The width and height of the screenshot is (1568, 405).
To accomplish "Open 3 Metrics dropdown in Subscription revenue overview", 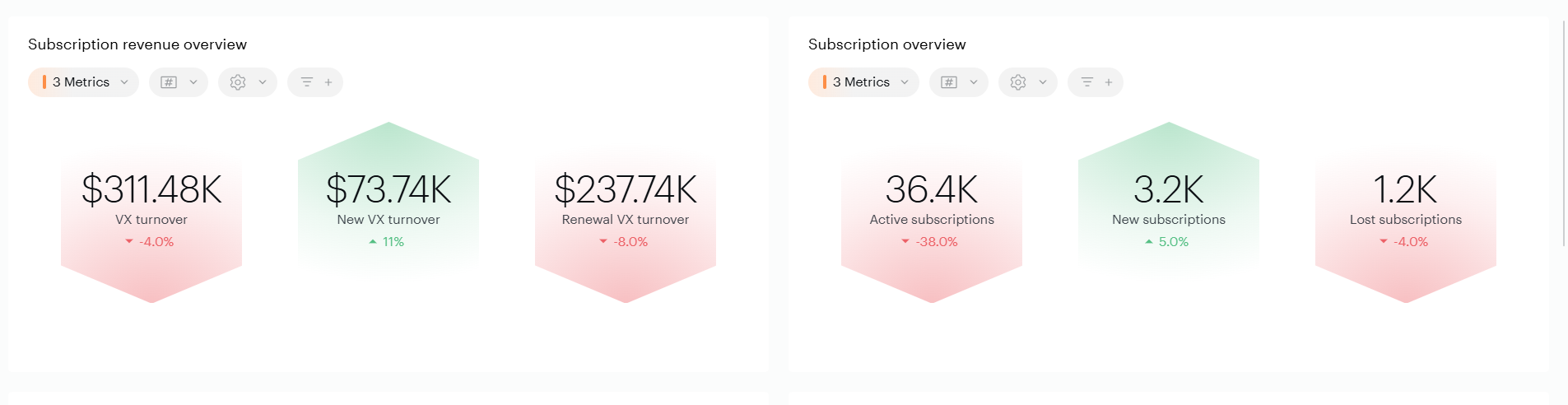I will coord(83,82).
